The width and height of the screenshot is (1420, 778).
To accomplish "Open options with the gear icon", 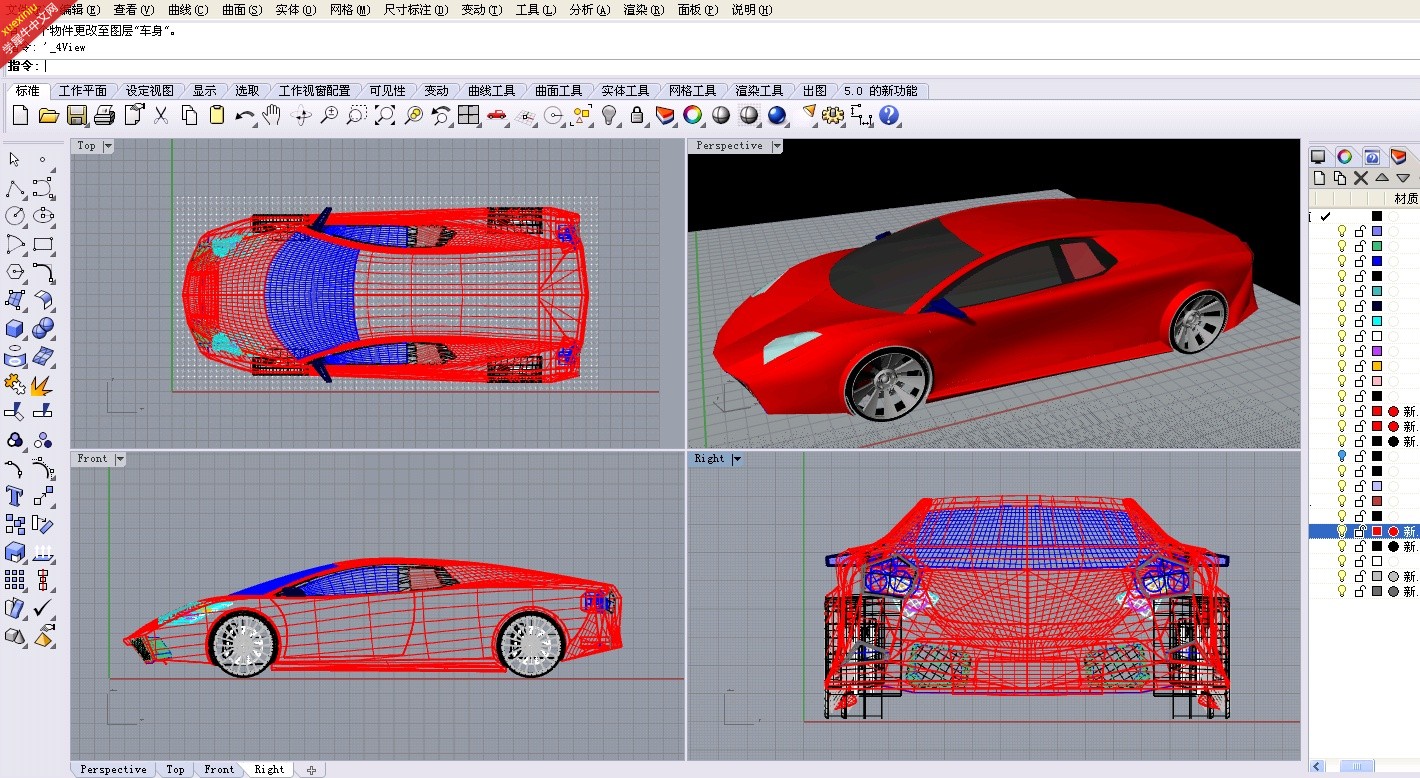I will click(833, 116).
